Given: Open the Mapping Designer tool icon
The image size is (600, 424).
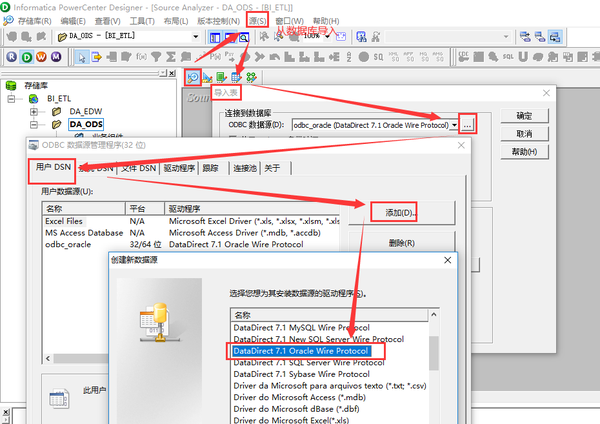Looking at the screenshot, I should click(x=251, y=78).
